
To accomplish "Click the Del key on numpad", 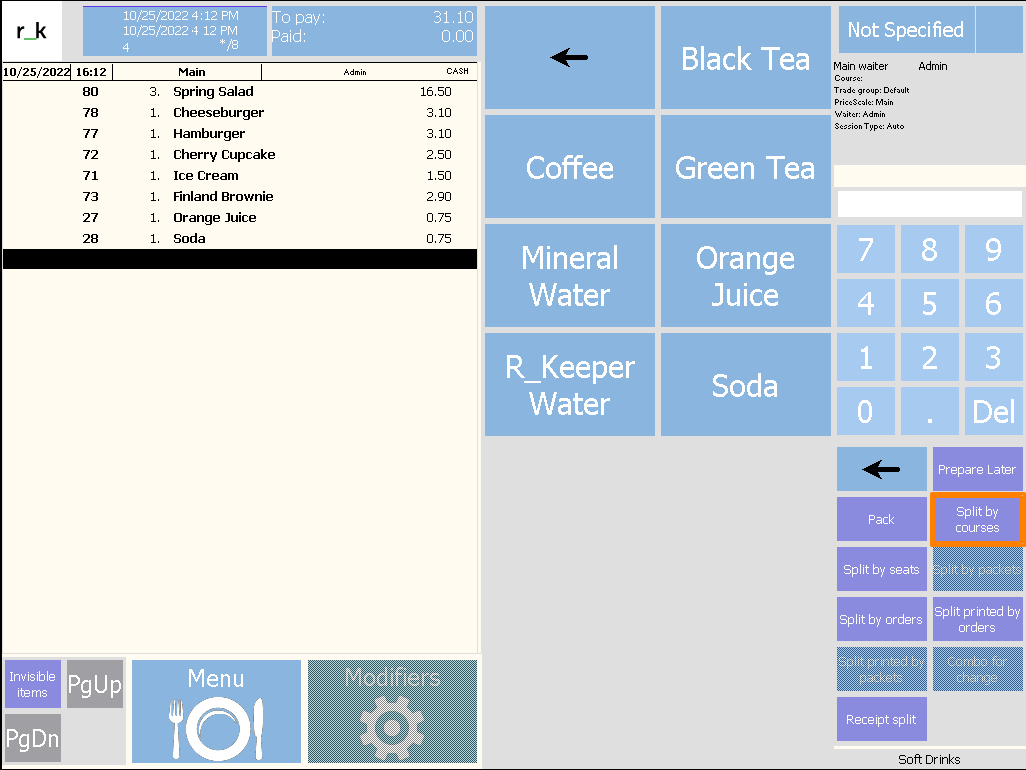I will (x=993, y=411).
